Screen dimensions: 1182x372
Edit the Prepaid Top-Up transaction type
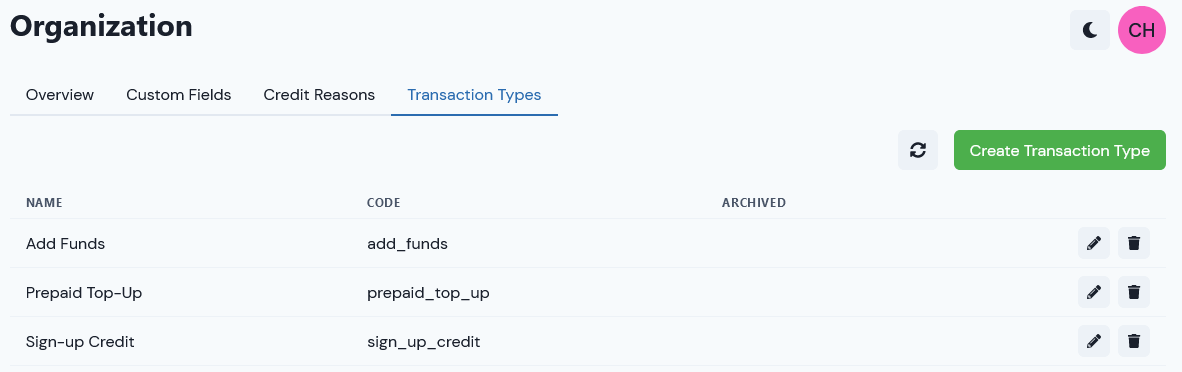(1094, 292)
